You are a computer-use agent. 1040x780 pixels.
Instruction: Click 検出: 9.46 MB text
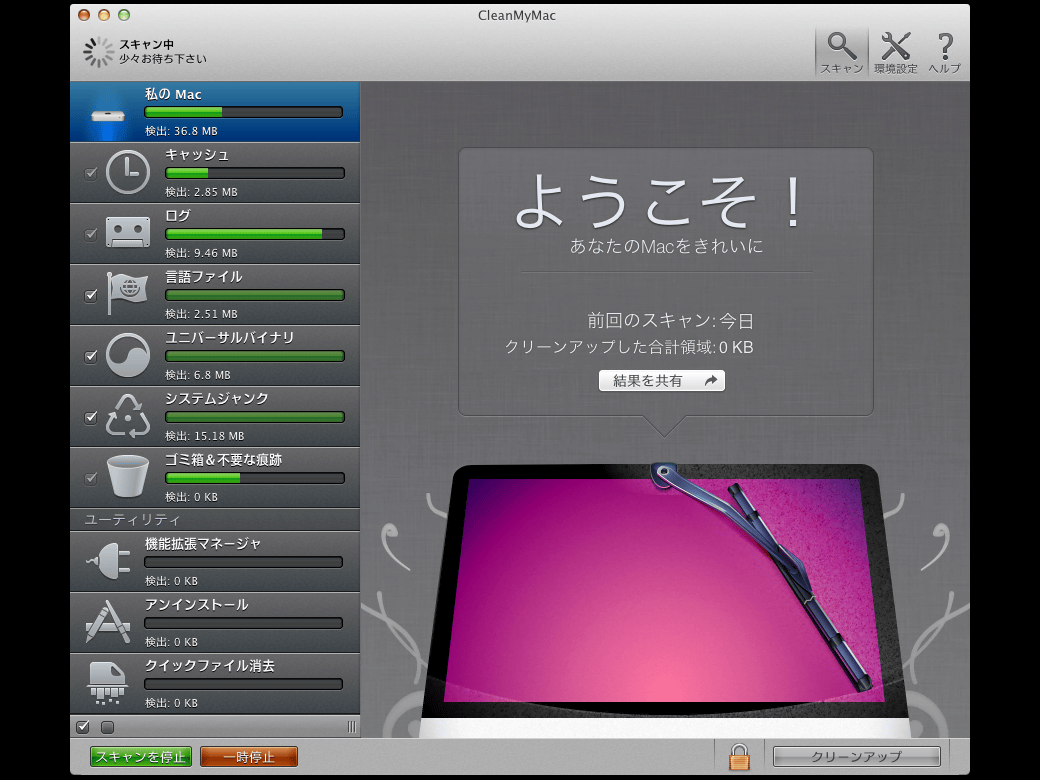click(201, 253)
